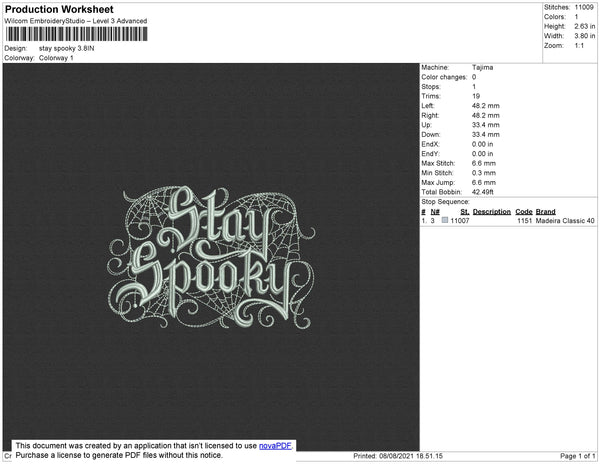Click the thread color swatch in Stop Sequence
This screenshot has height=464, width=600.
[445, 220]
